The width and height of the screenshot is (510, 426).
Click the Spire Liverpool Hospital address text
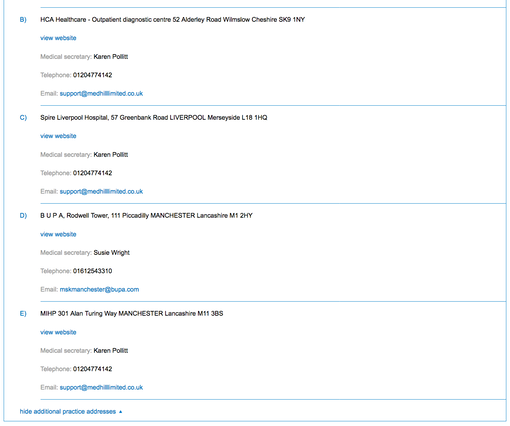point(154,118)
